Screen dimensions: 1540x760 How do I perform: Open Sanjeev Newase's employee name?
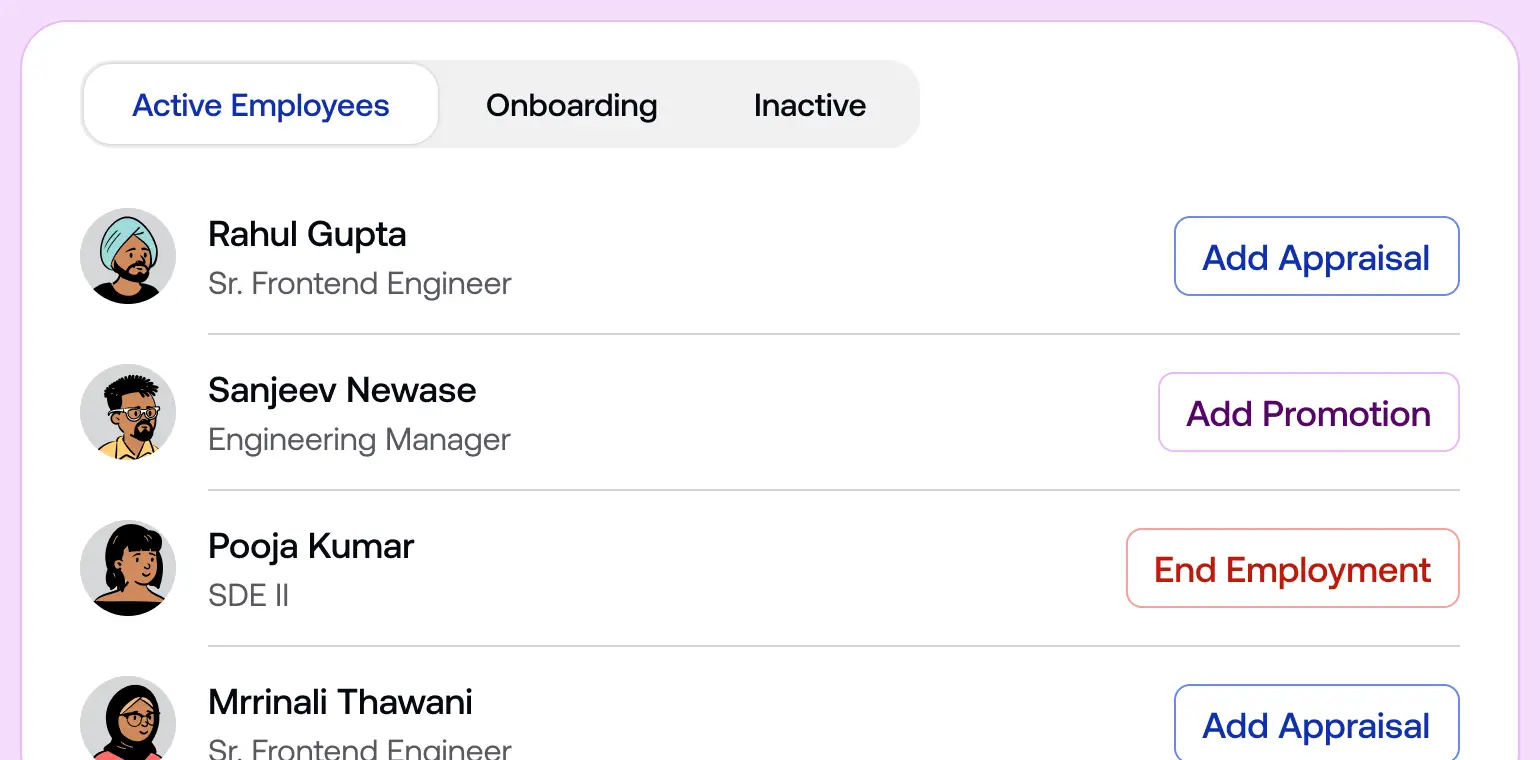[x=342, y=390]
